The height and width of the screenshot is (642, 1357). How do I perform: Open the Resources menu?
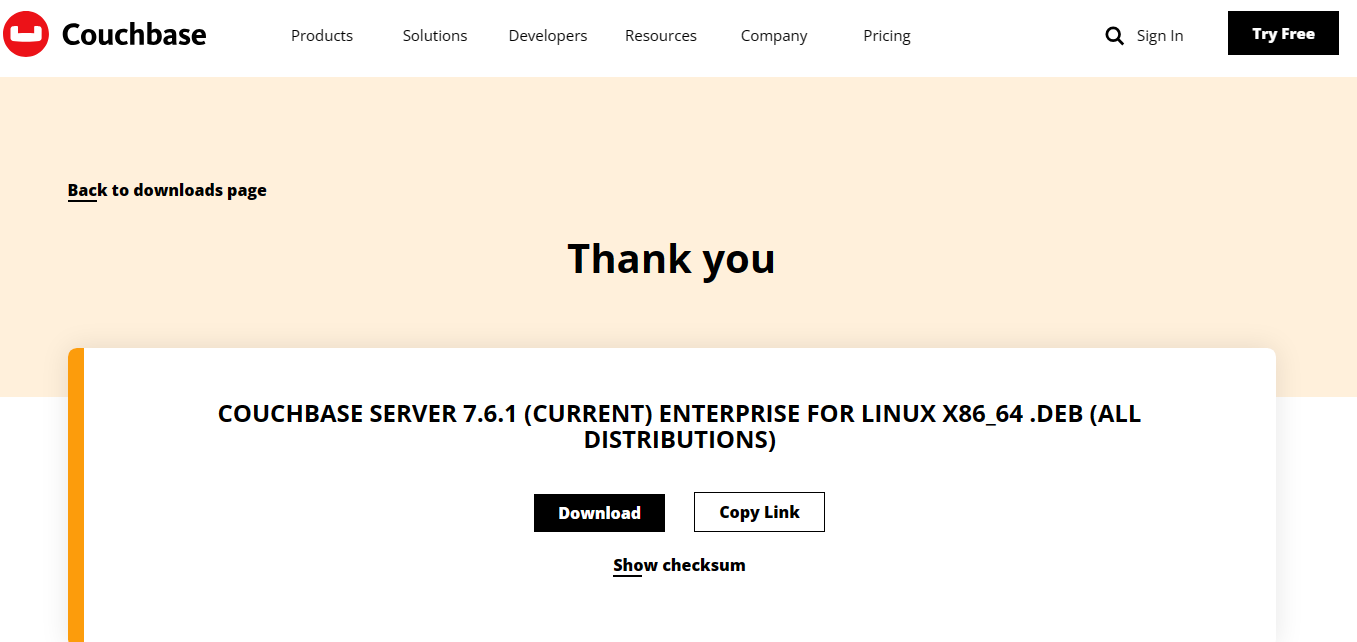tap(661, 36)
